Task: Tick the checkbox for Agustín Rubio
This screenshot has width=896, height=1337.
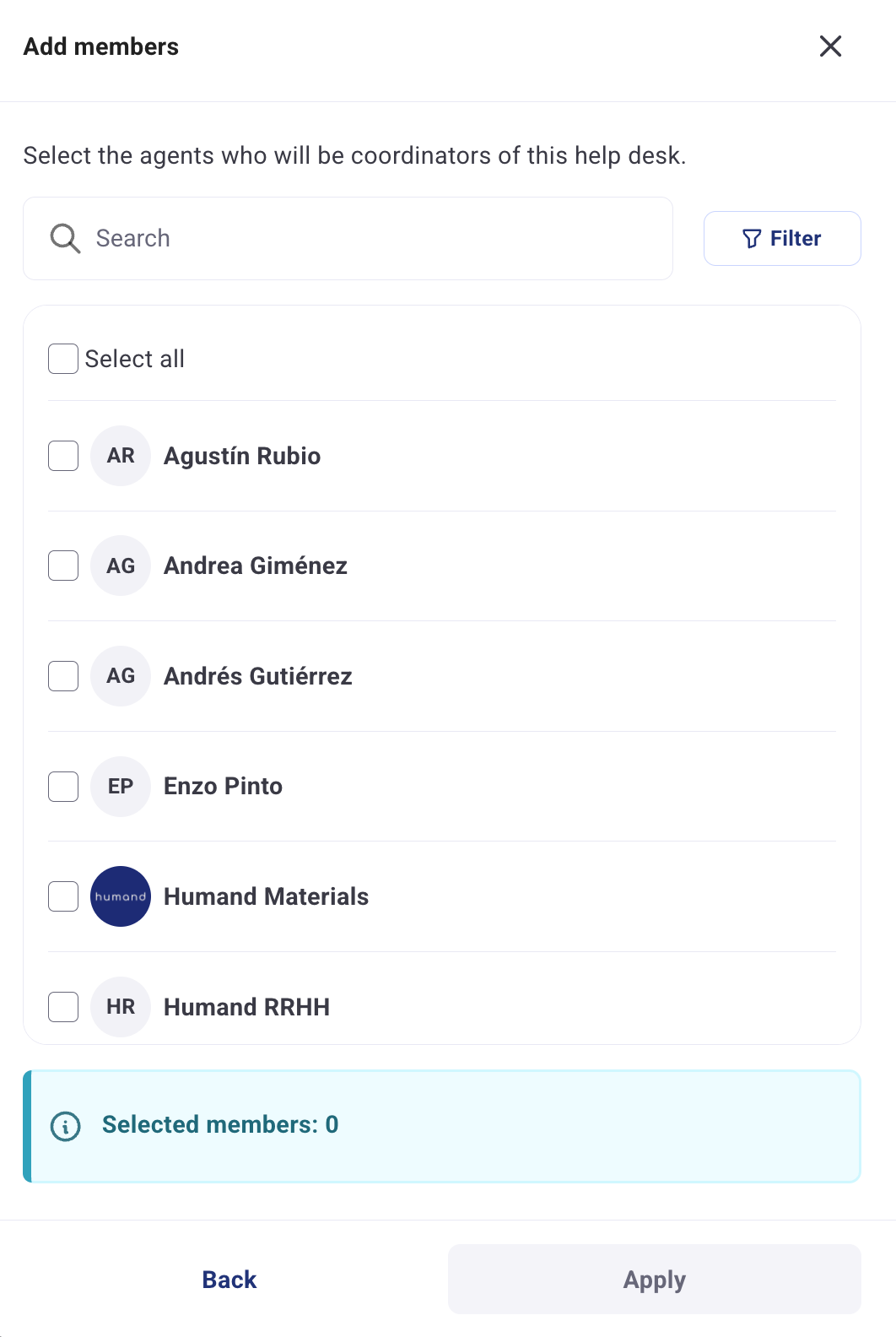Action: pyautogui.click(x=63, y=456)
